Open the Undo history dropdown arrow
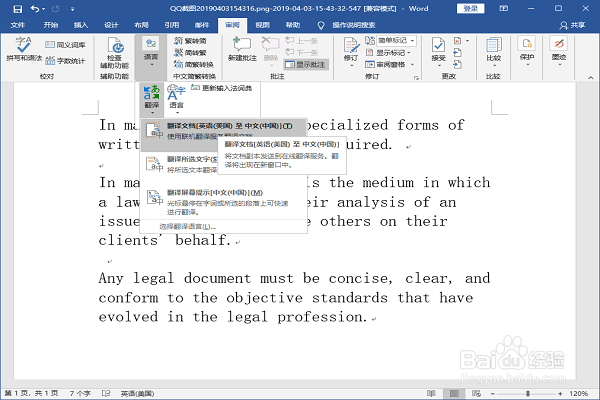600x400 pixels. [44, 9]
